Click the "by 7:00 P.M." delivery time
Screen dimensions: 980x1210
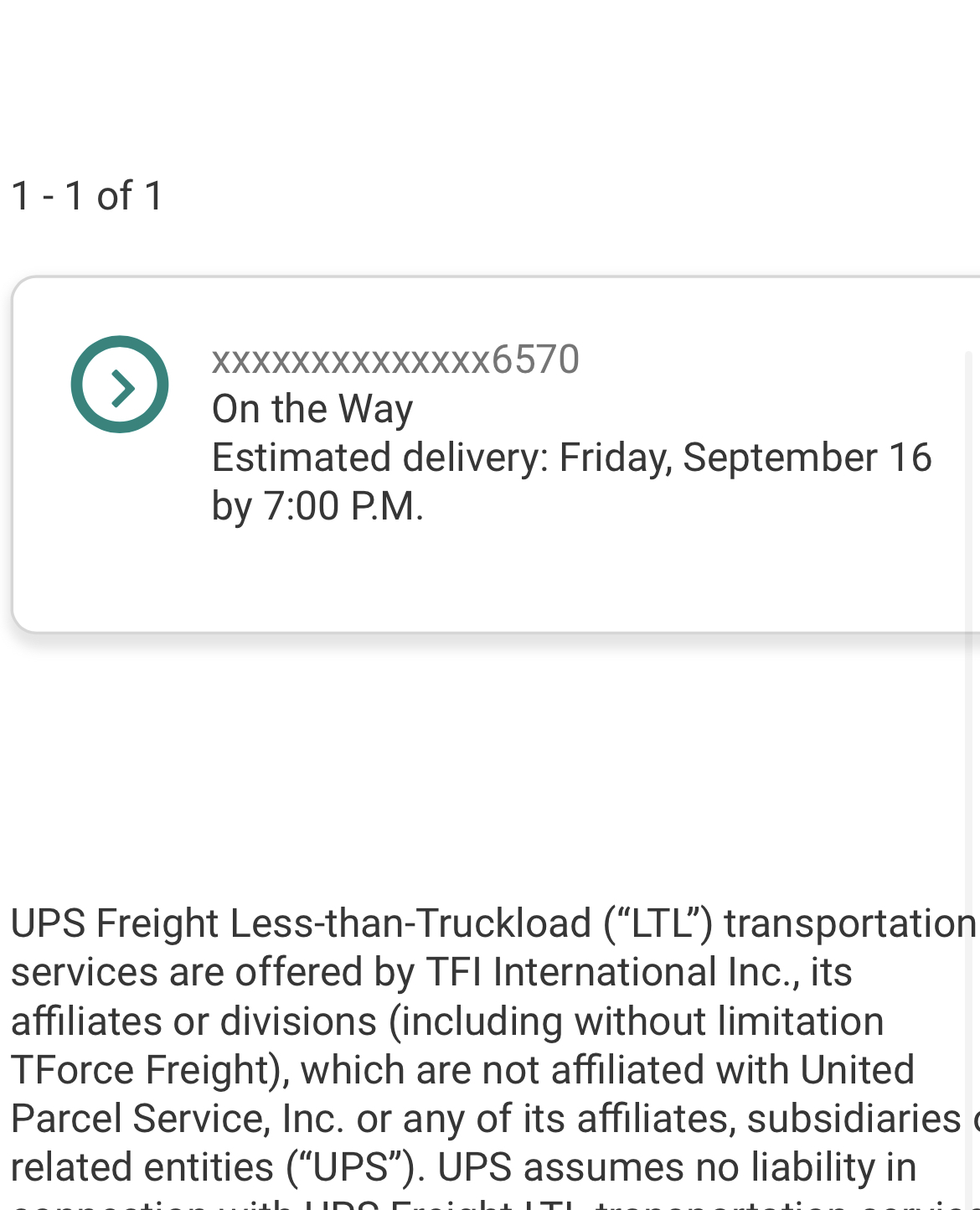pyautogui.click(x=317, y=506)
